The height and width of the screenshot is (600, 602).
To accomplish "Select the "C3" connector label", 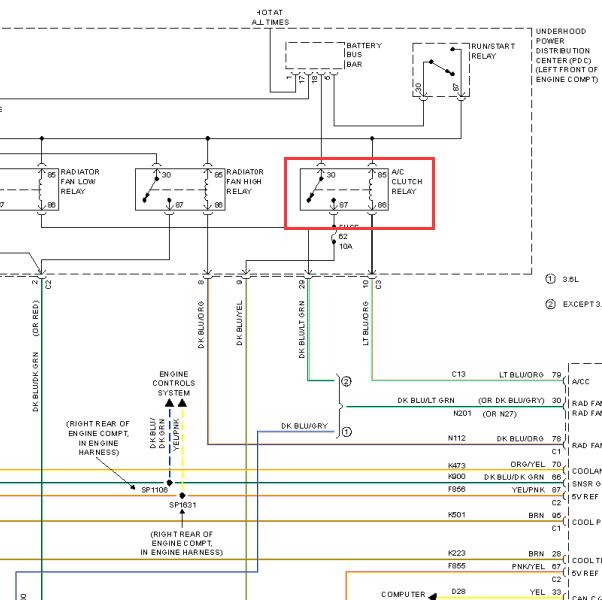I will pyautogui.click(x=378, y=284).
